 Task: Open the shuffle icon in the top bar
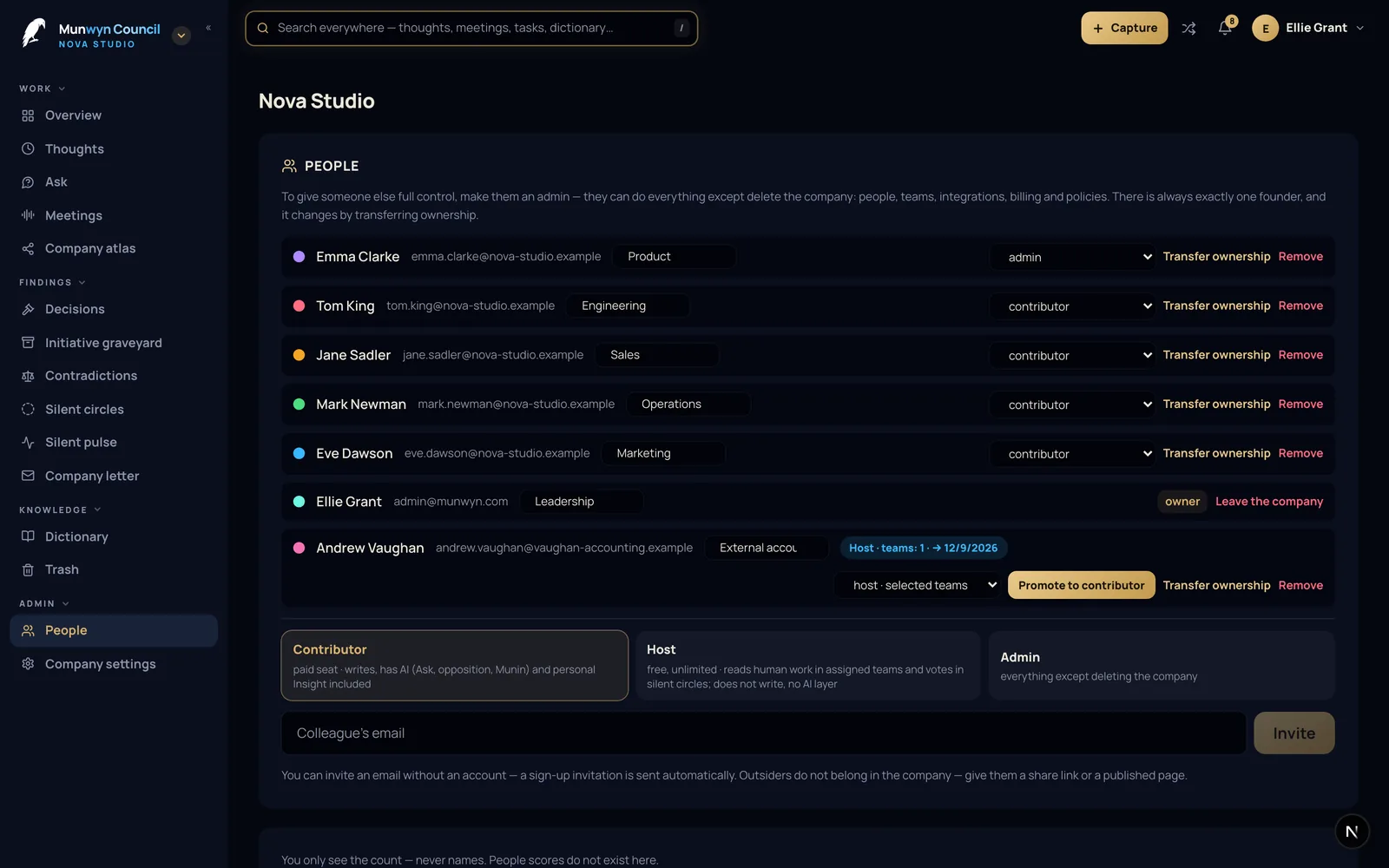pyautogui.click(x=1188, y=28)
